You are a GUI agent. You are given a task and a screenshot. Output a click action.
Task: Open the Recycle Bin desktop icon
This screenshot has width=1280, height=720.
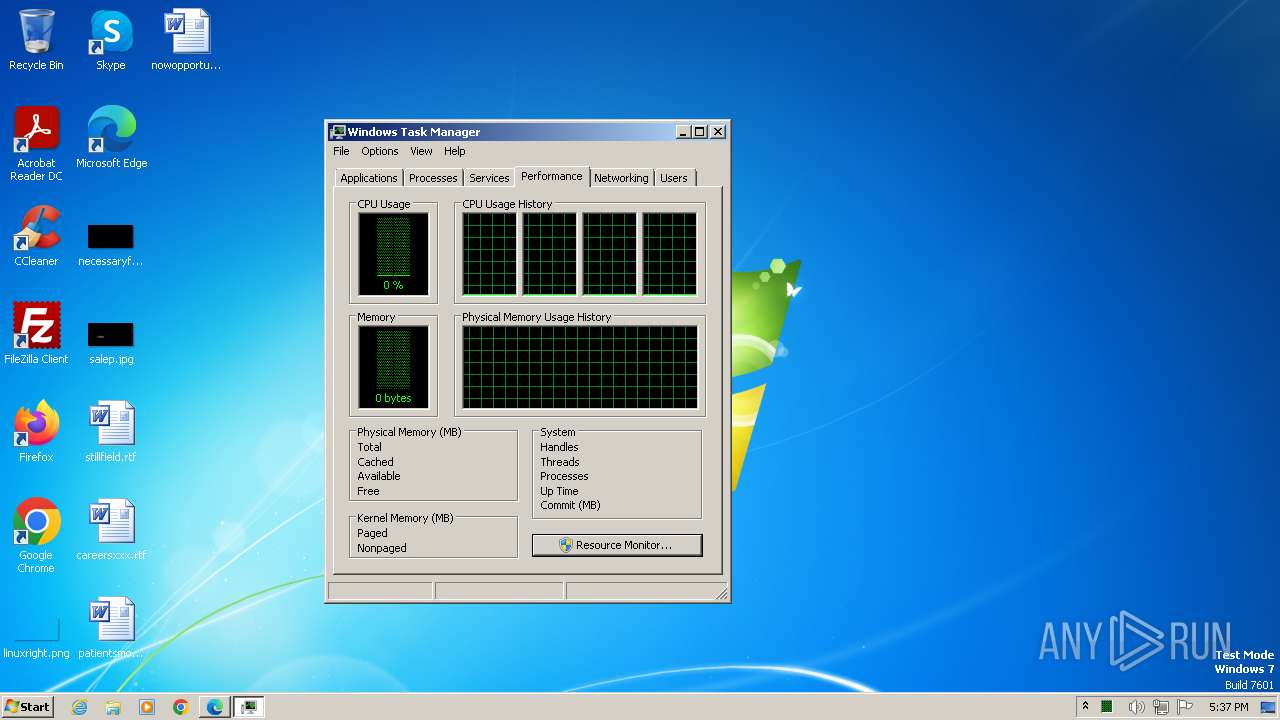point(36,40)
